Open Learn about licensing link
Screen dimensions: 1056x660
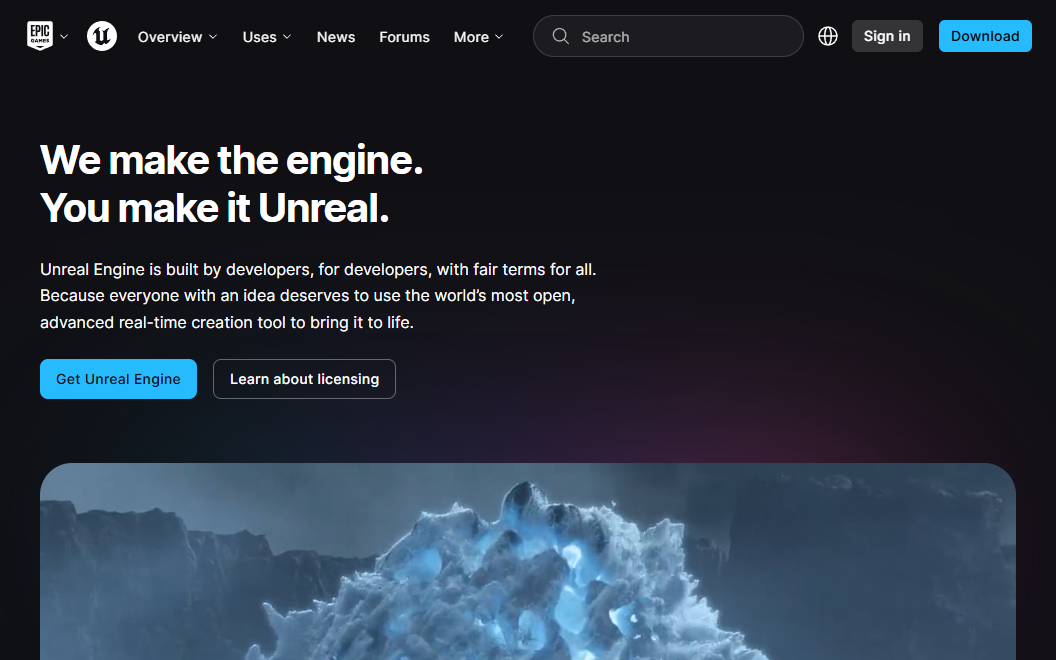304,378
